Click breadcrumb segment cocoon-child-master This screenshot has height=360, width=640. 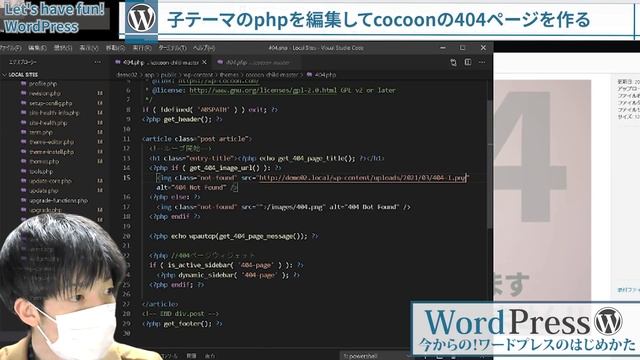272,75
